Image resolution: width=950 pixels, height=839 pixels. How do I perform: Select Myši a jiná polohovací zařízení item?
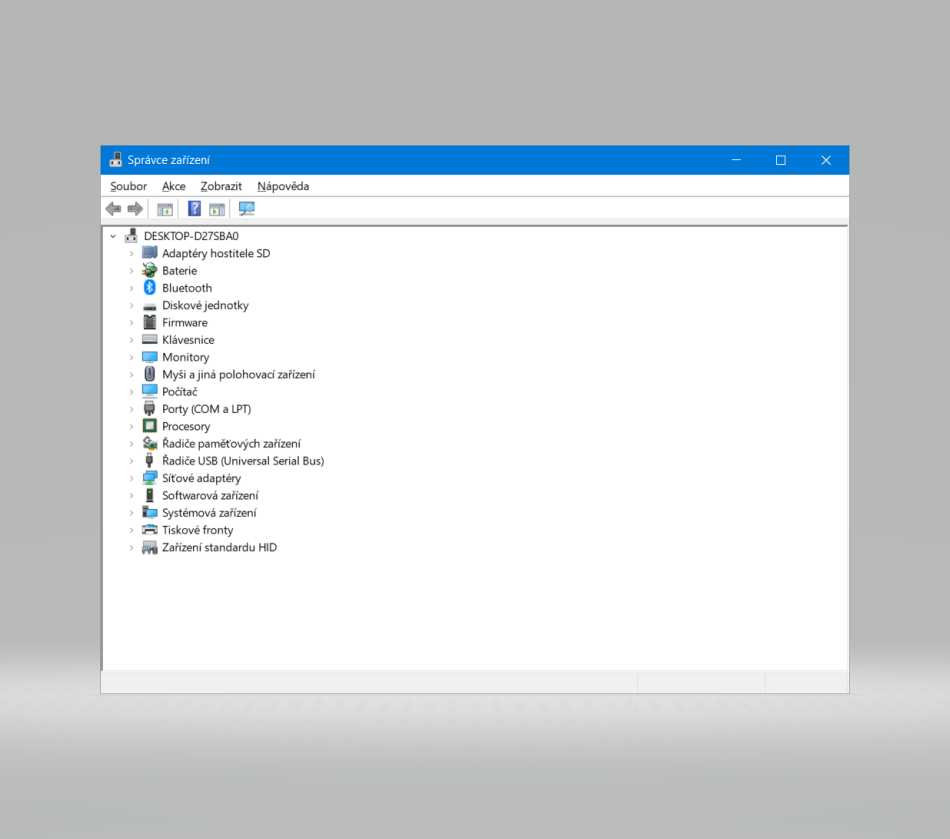[x=238, y=375]
